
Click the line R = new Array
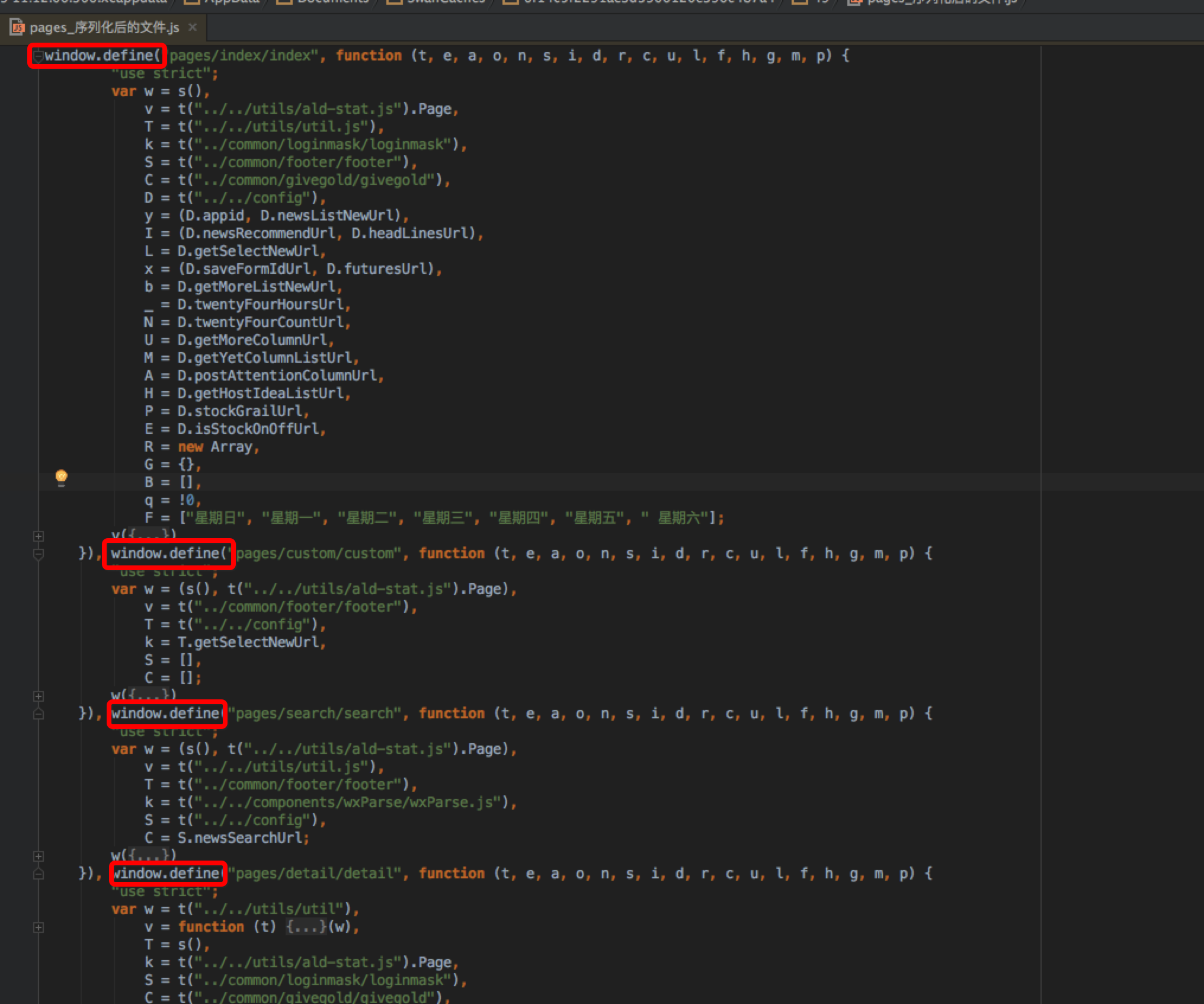(x=201, y=447)
